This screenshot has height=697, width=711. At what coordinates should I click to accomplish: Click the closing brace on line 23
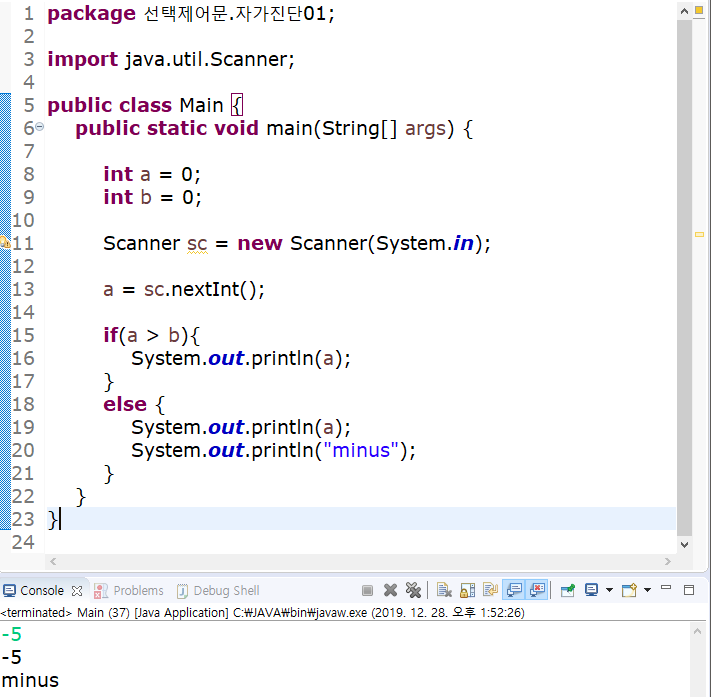click(53, 519)
